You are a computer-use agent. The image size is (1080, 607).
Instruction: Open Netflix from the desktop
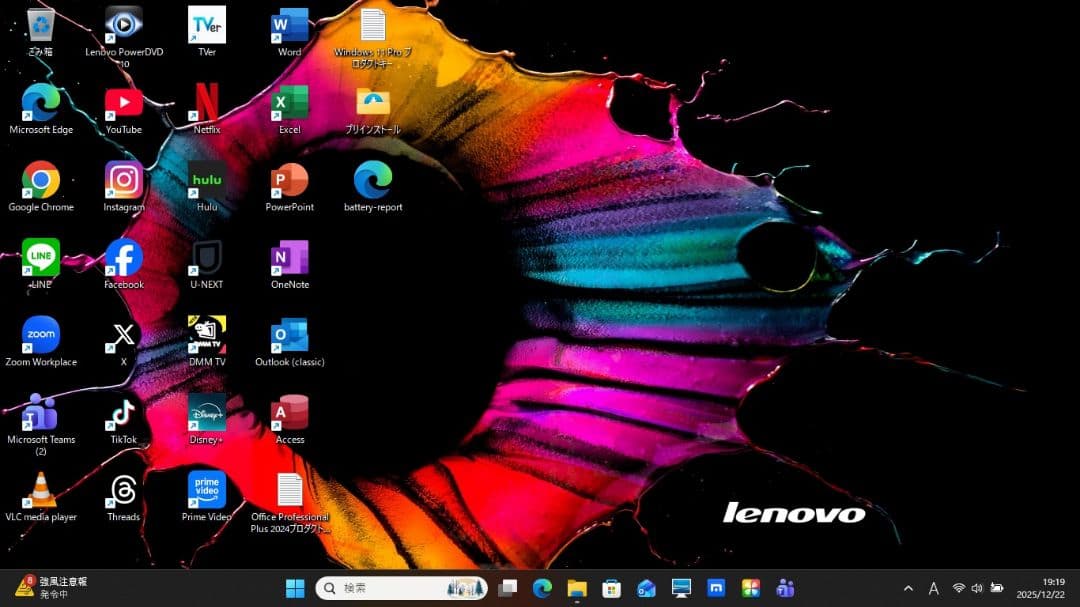[x=206, y=102]
